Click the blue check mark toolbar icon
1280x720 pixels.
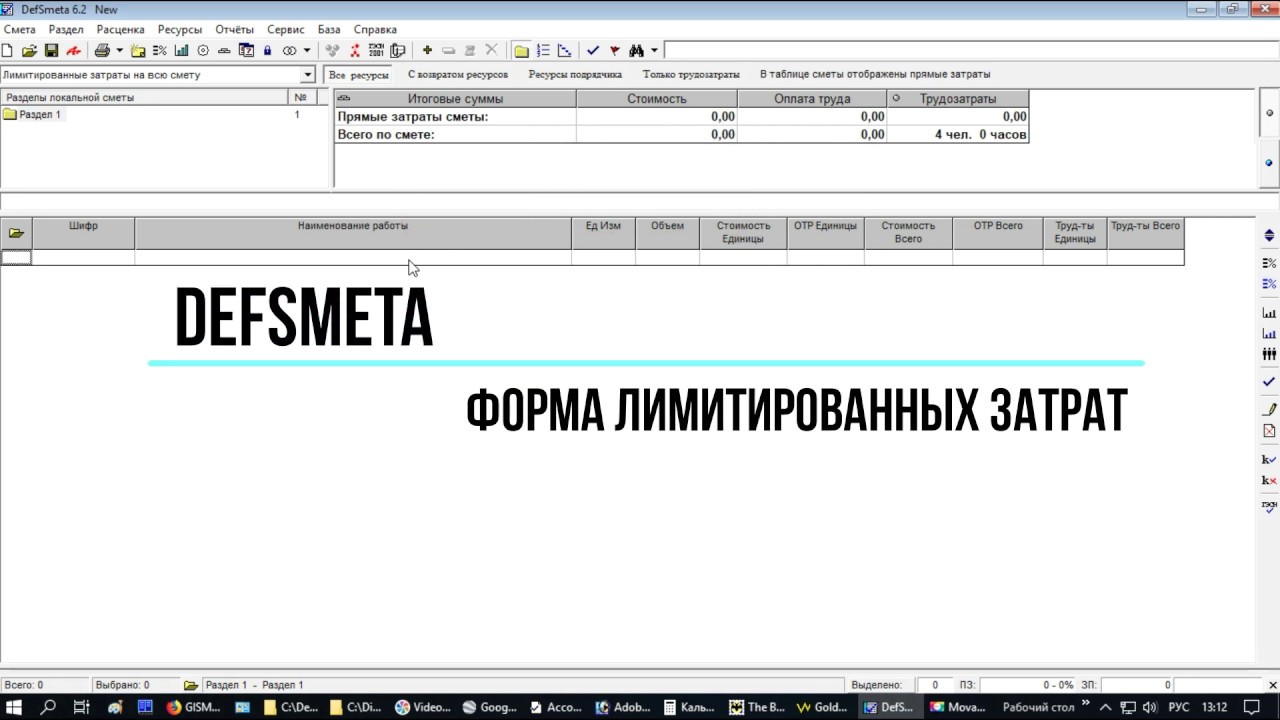(x=593, y=50)
